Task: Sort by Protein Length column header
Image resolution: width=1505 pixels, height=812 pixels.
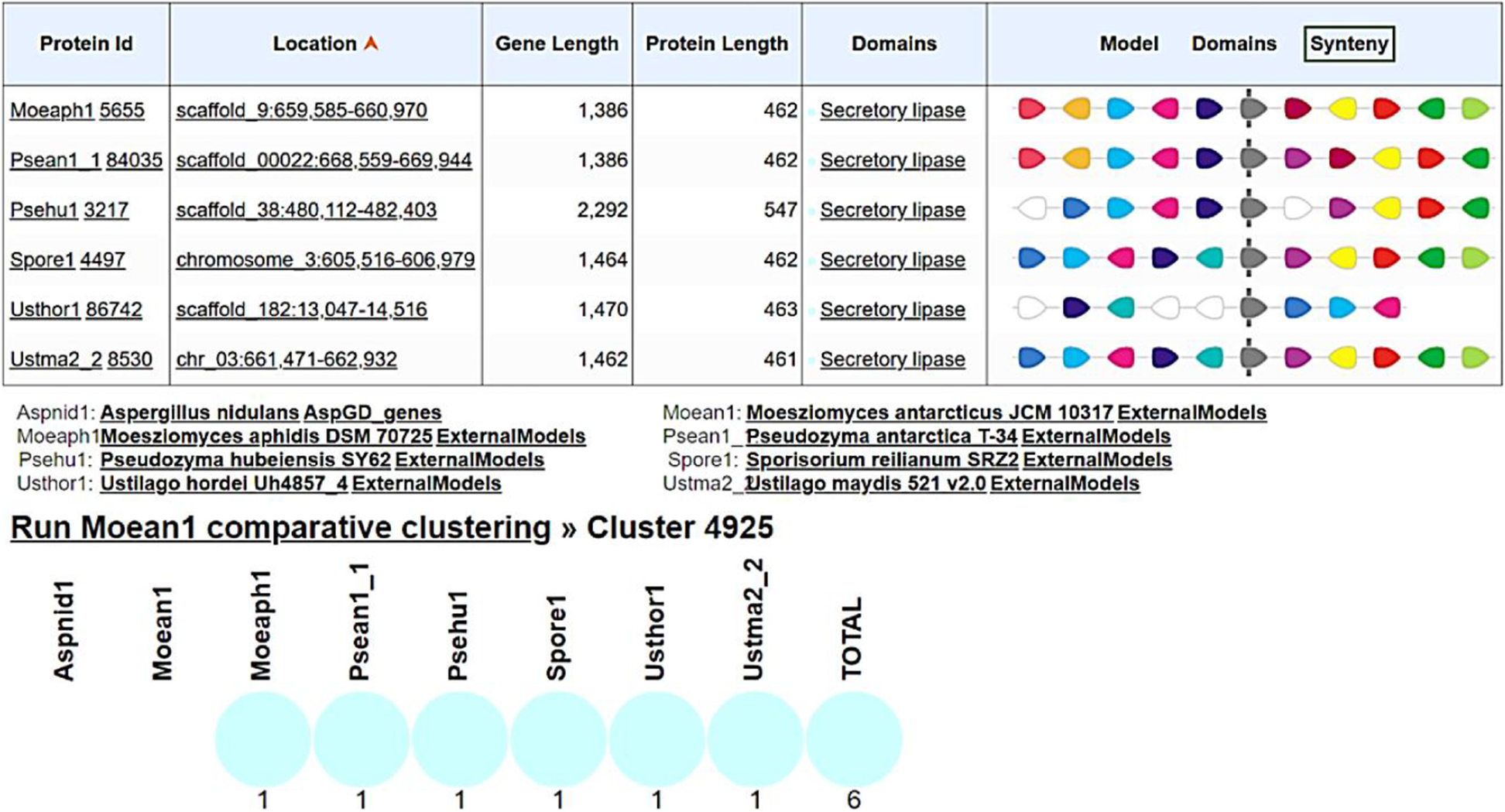Action: 717,44
